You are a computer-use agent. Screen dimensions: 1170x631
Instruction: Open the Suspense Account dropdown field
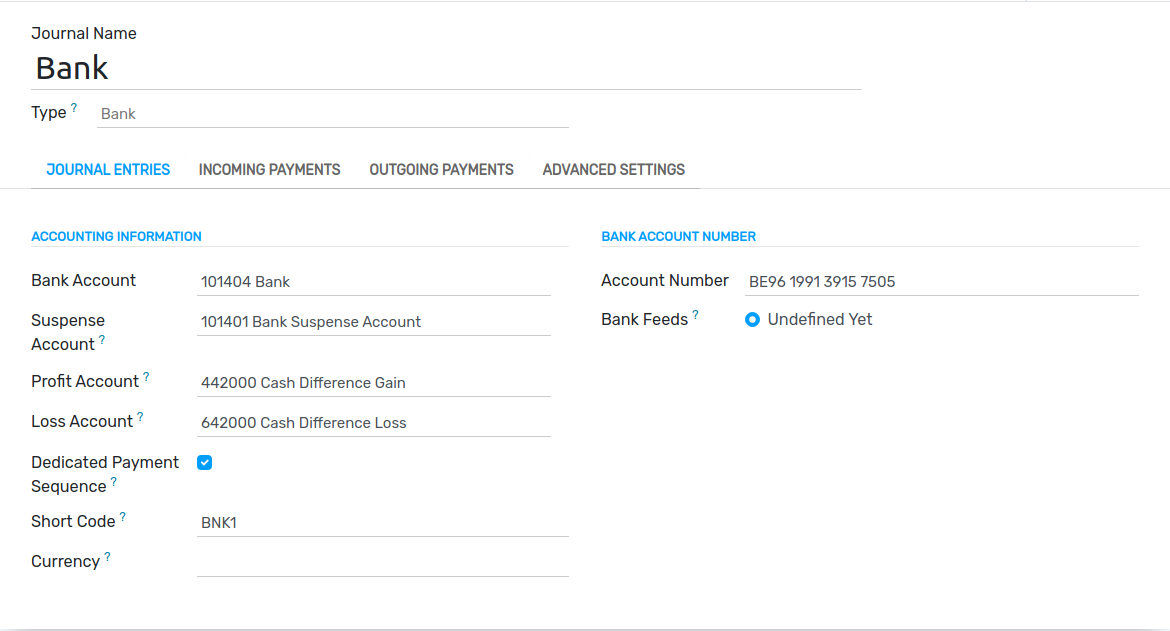click(374, 322)
